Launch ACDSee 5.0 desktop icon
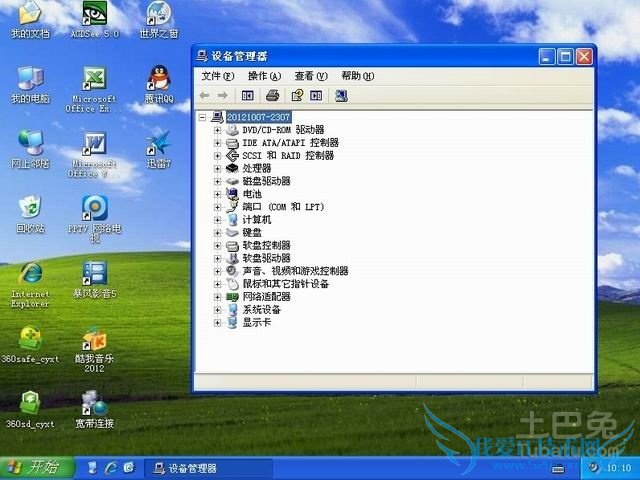Image resolution: width=640 pixels, height=480 pixels. (95, 20)
